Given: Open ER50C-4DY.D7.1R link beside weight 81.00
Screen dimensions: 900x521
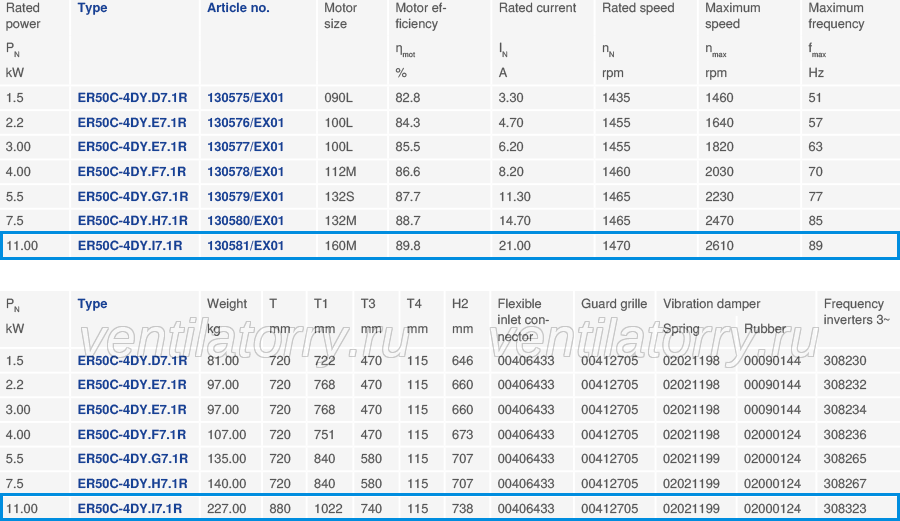Looking at the screenshot, I should 132,361.
